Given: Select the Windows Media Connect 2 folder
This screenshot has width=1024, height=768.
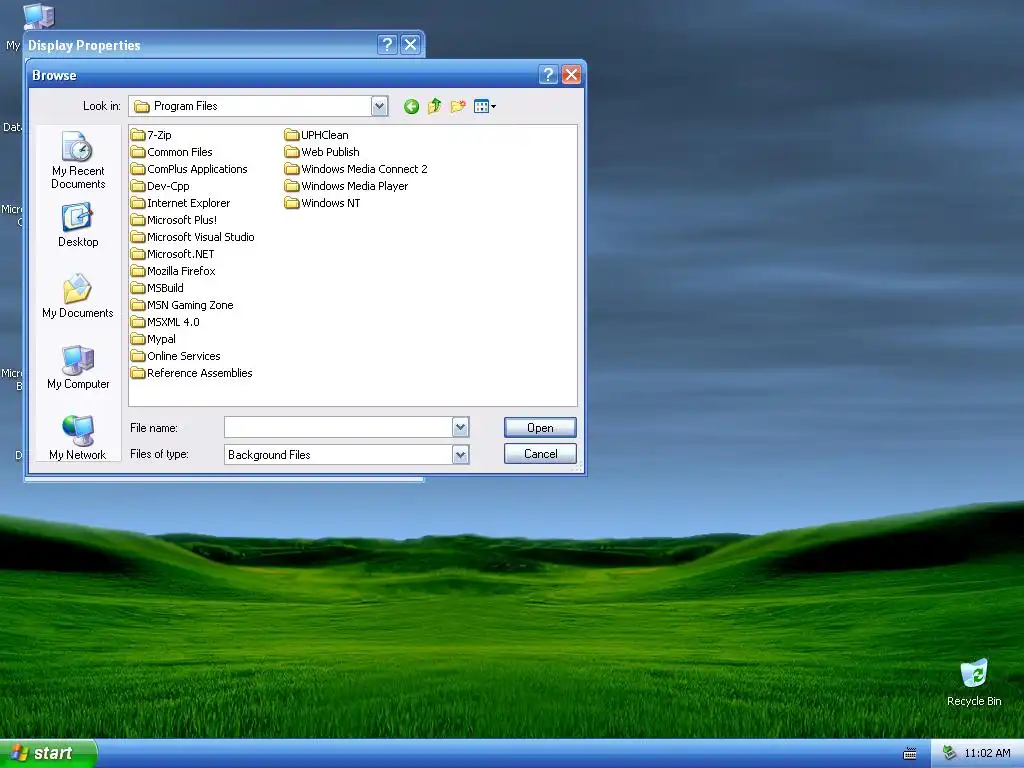Looking at the screenshot, I should [356, 169].
